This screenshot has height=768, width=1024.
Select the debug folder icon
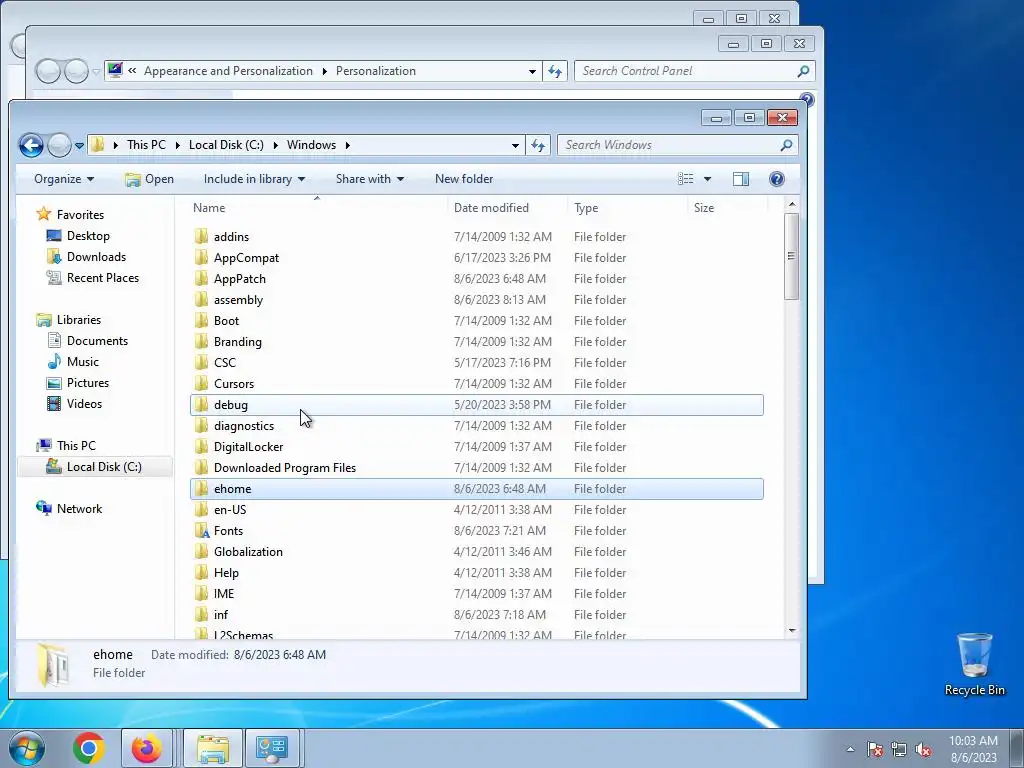pyautogui.click(x=201, y=404)
